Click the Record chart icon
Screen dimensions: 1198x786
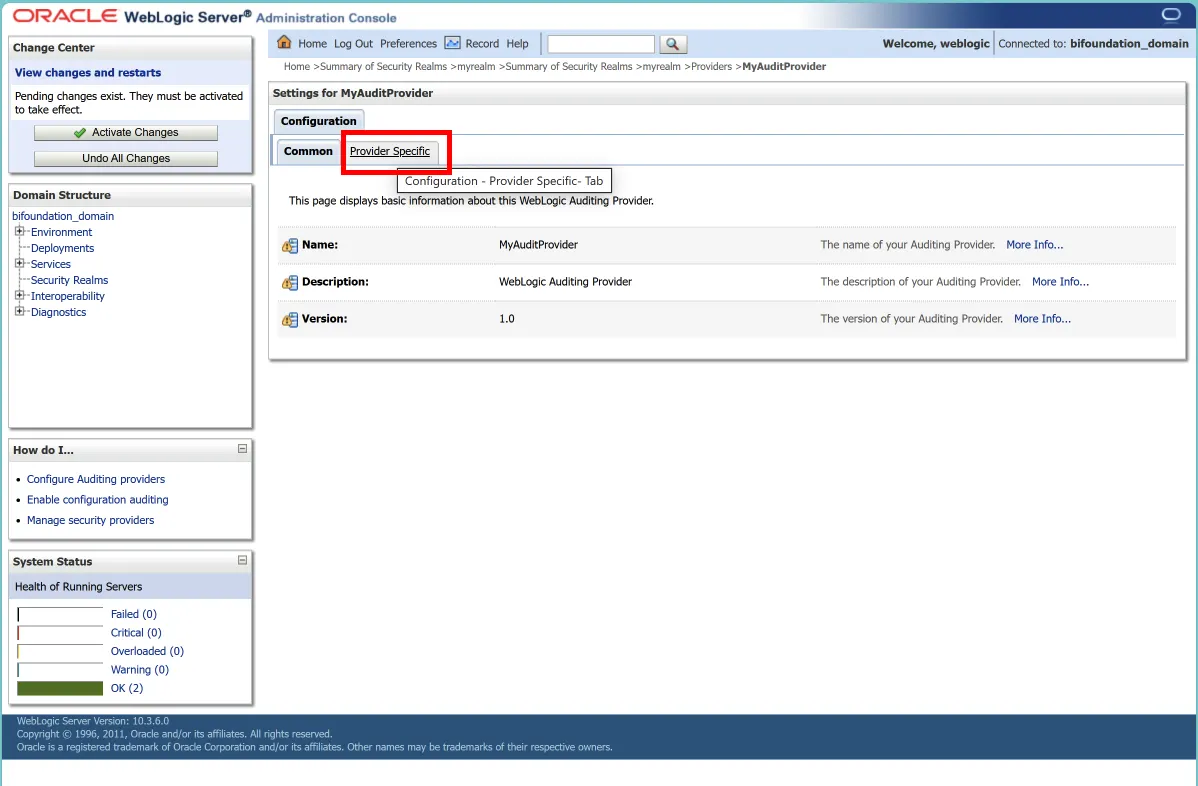pyautogui.click(x=452, y=43)
